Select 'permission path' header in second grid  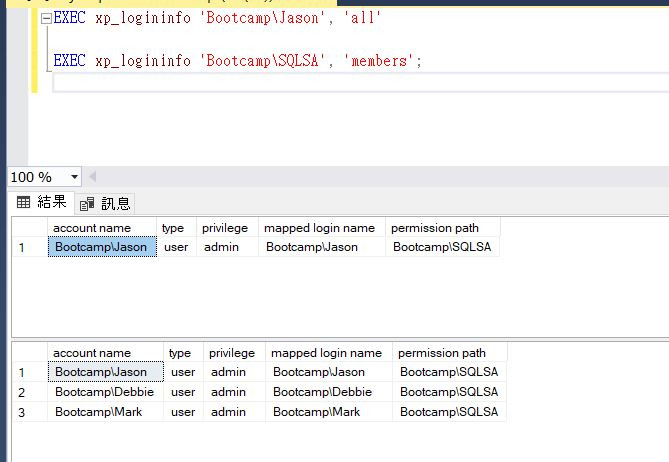coord(450,353)
